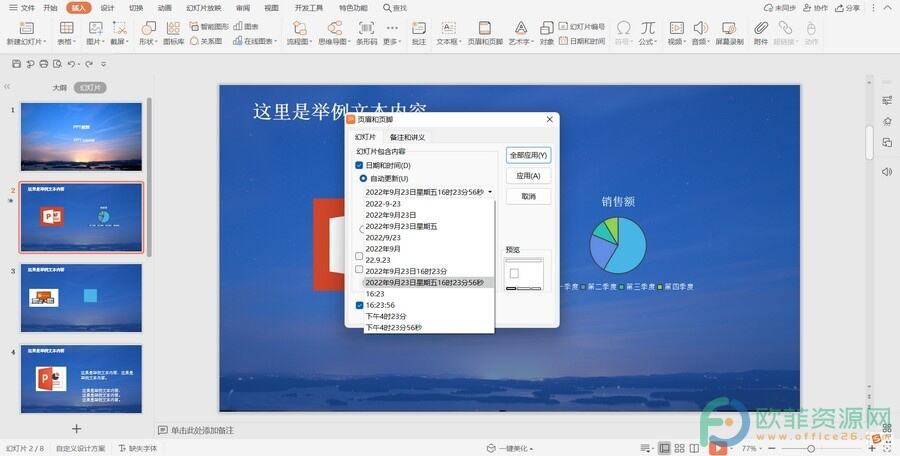900x456 pixels.
Task: Toggle the checkbox beside 16:23:56
Action: (x=359, y=305)
